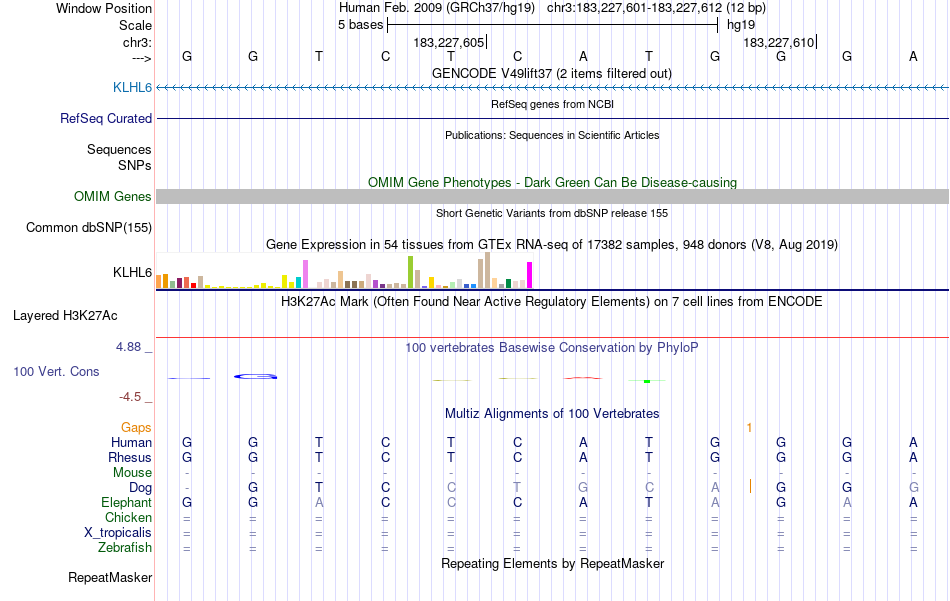
Task: Select the Dog alignment row label
Action: [x=141, y=487]
